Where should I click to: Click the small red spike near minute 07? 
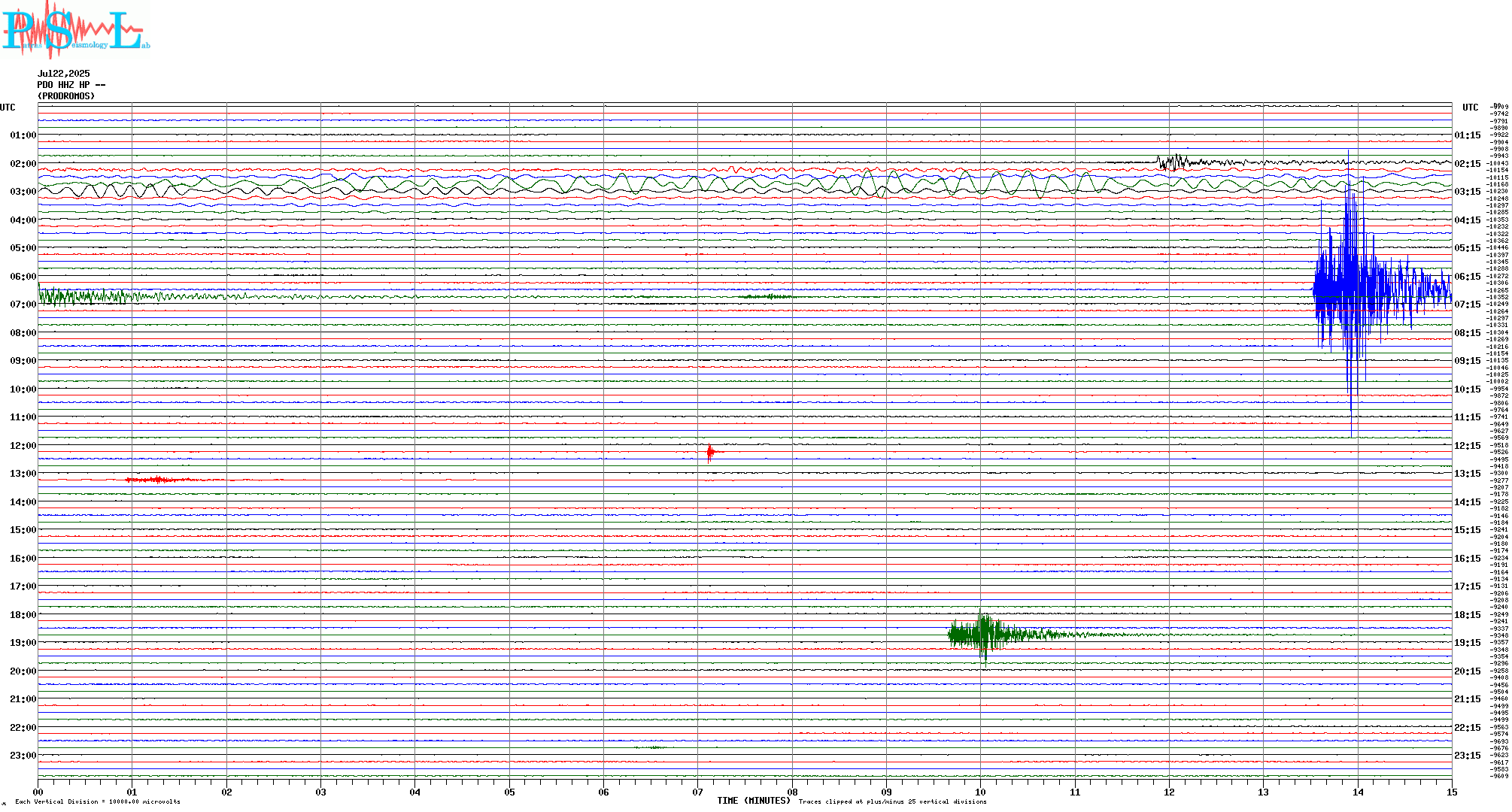(x=710, y=452)
